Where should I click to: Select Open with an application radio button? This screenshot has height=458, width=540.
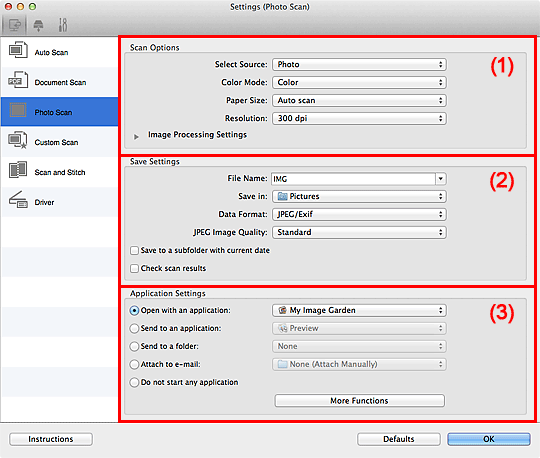pyautogui.click(x=134, y=311)
